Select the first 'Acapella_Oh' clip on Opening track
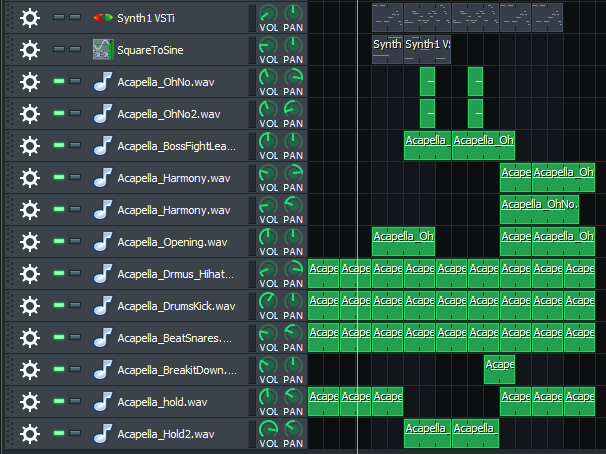Image resolution: width=606 pixels, height=454 pixels. [403, 242]
